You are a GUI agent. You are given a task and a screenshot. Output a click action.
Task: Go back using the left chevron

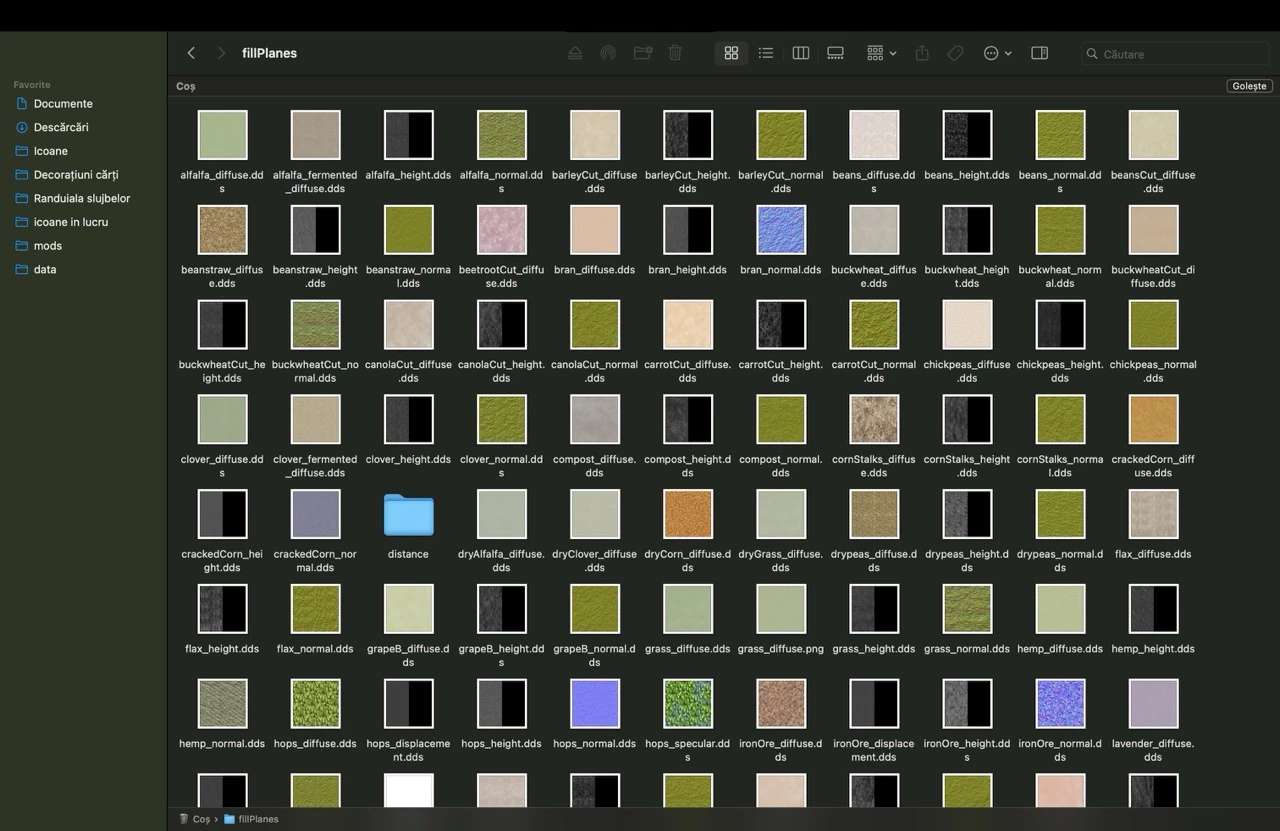(191, 53)
